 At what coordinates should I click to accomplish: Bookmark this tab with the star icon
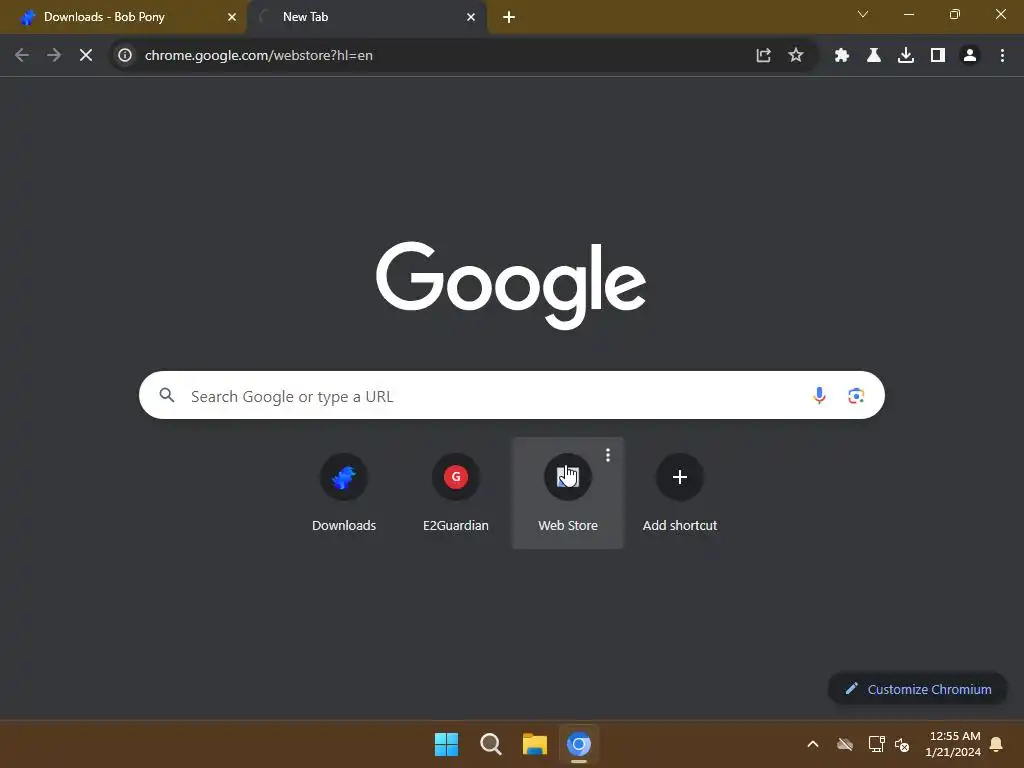click(x=795, y=56)
